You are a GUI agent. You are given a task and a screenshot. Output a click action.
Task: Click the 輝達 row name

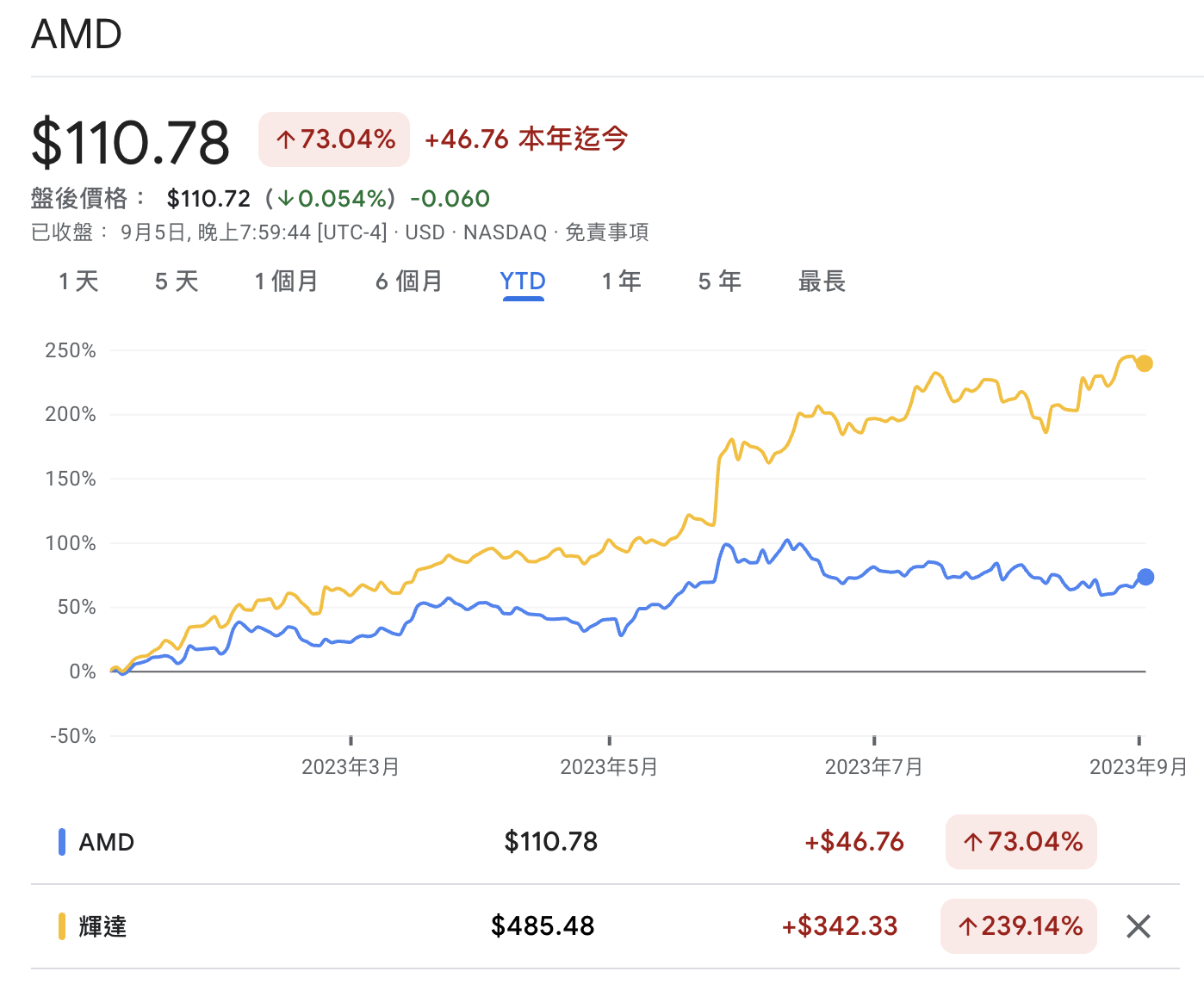(x=102, y=926)
